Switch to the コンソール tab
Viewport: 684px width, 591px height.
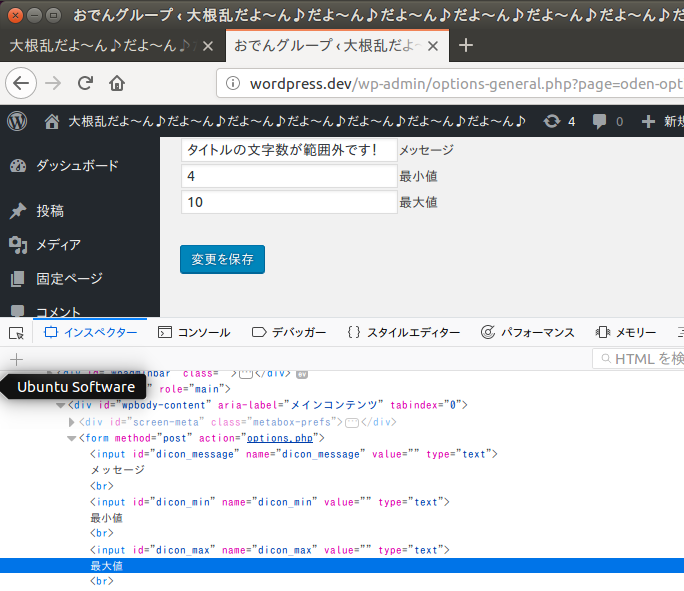[x=194, y=333]
